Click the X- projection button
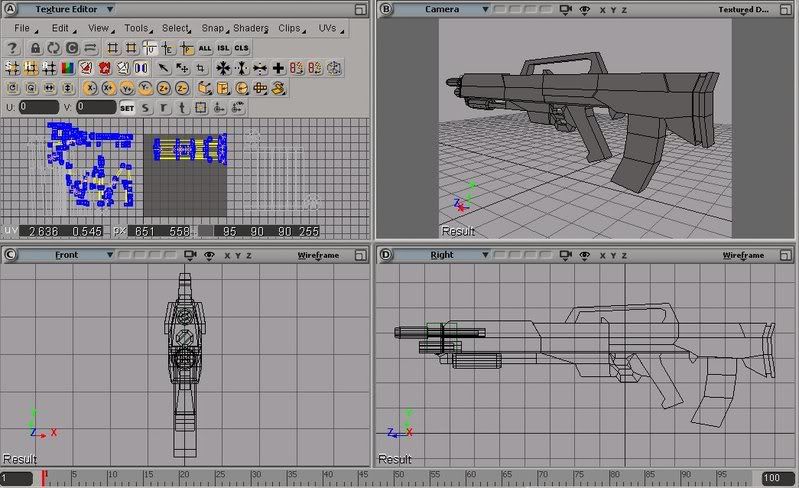Viewport: 799px width, 488px height. 90,88
